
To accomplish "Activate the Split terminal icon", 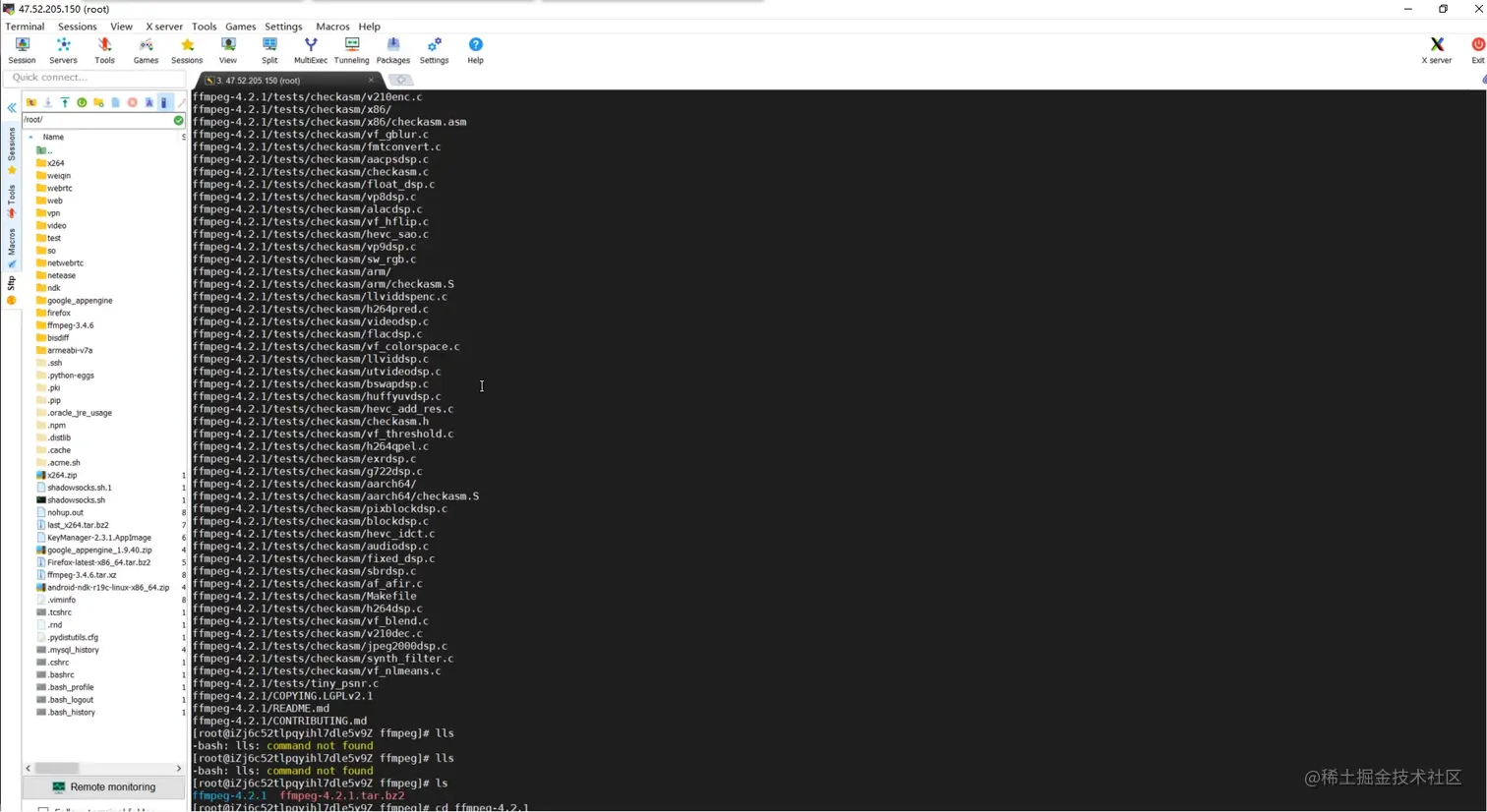I will (x=269, y=50).
